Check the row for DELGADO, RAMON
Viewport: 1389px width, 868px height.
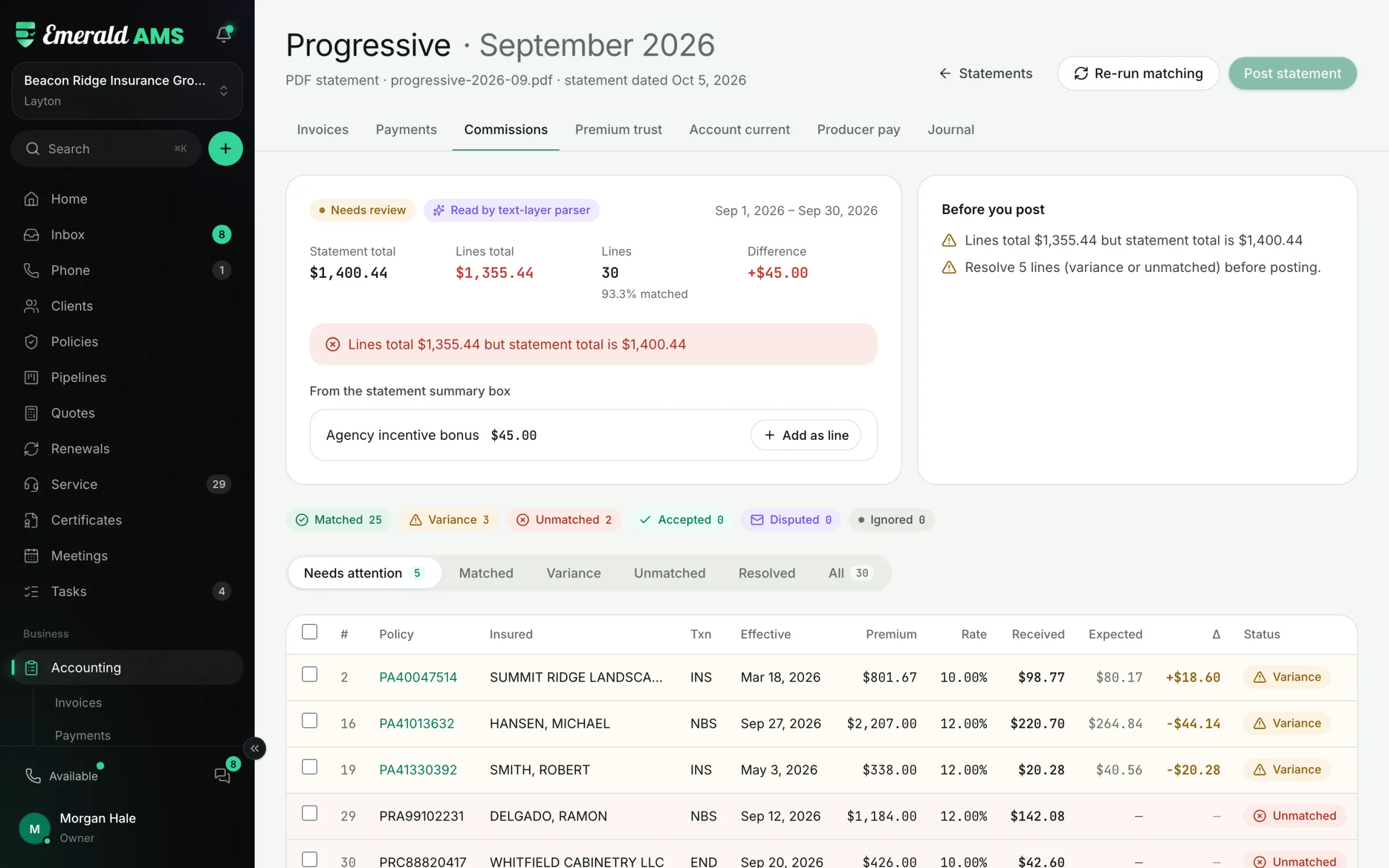pos(310,814)
